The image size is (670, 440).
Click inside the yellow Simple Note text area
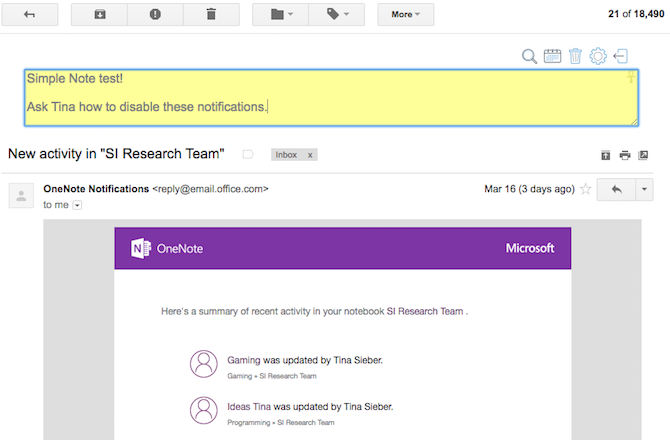(330, 98)
